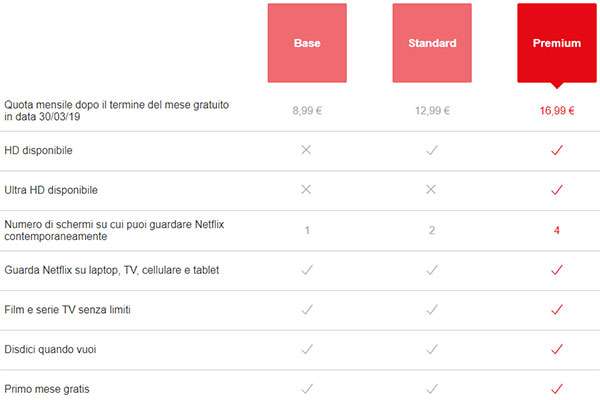Click Premium plan HD available red checkmark
The width and height of the screenshot is (600, 400).
click(557, 150)
